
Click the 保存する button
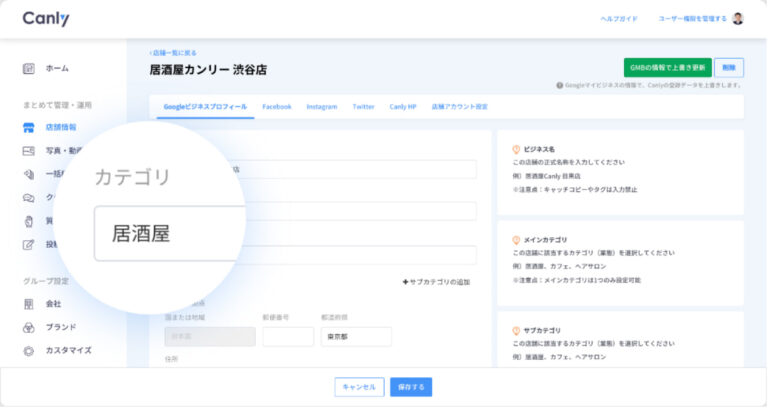pos(411,387)
